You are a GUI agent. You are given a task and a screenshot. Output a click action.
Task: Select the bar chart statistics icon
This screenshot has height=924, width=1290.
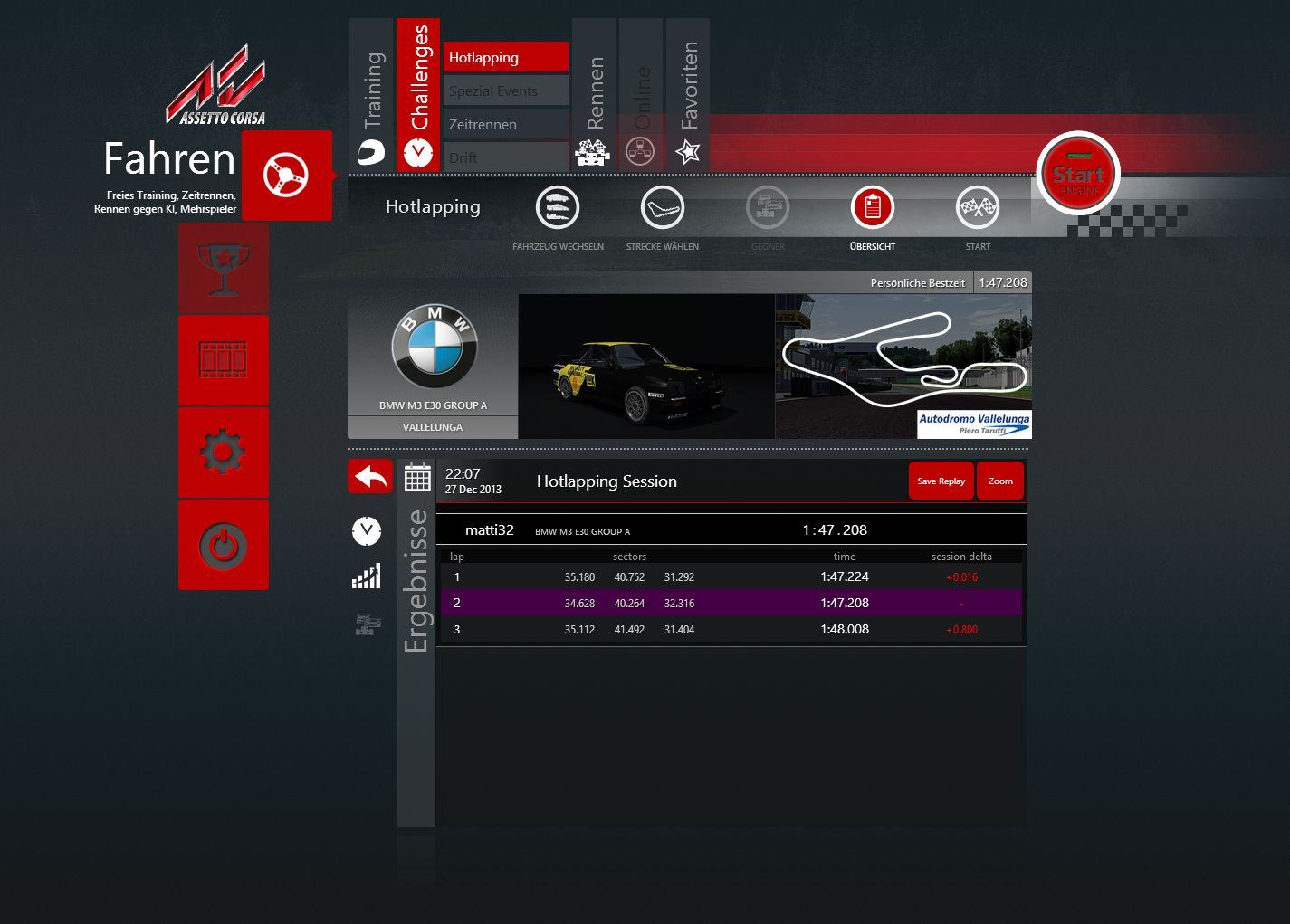coord(367,576)
